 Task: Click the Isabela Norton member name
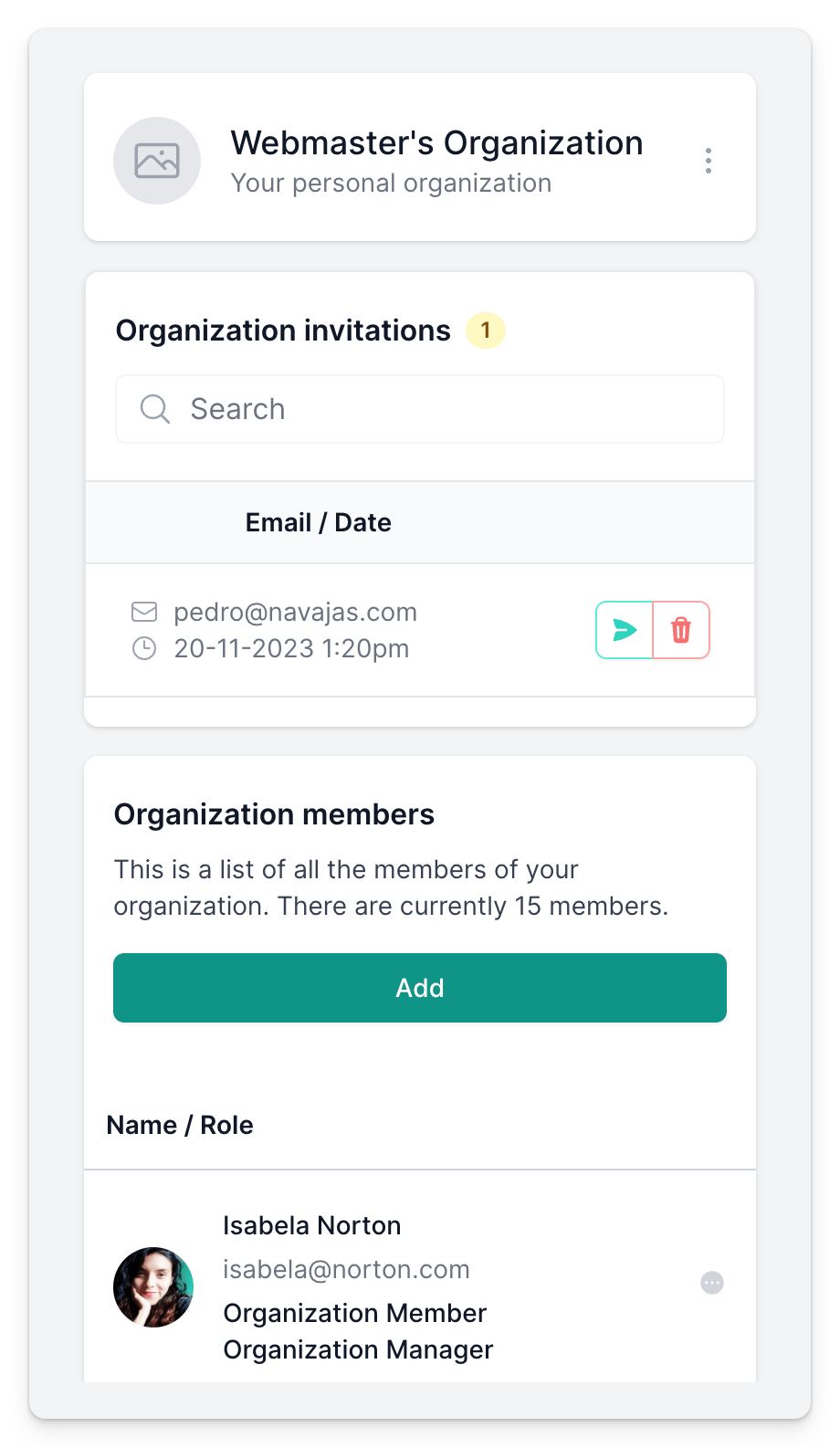tap(311, 1225)
